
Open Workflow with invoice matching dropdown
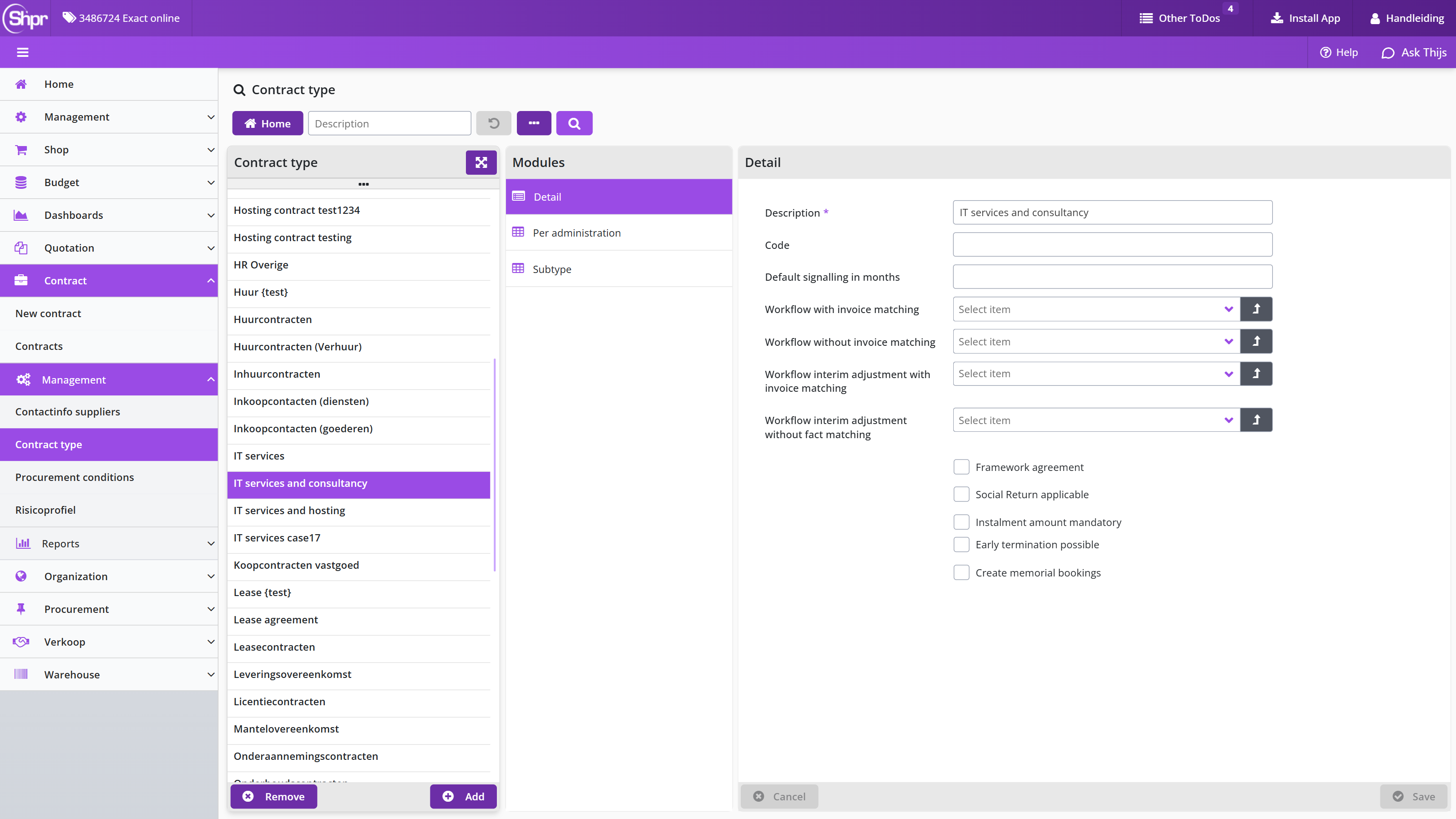tap(1096, 309)
